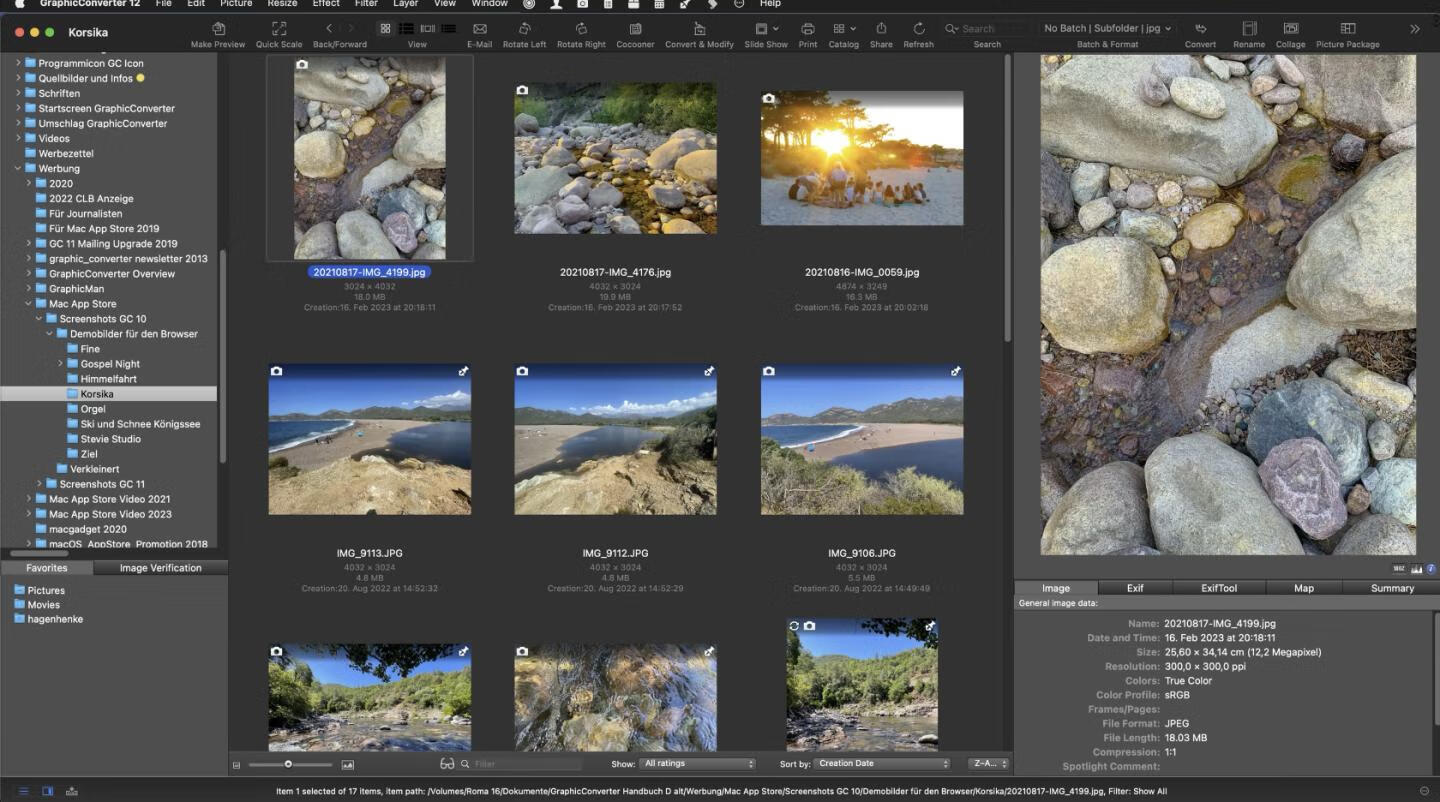
Task: Click the E-Mail toolbar icon
Action: click(479, 29)
